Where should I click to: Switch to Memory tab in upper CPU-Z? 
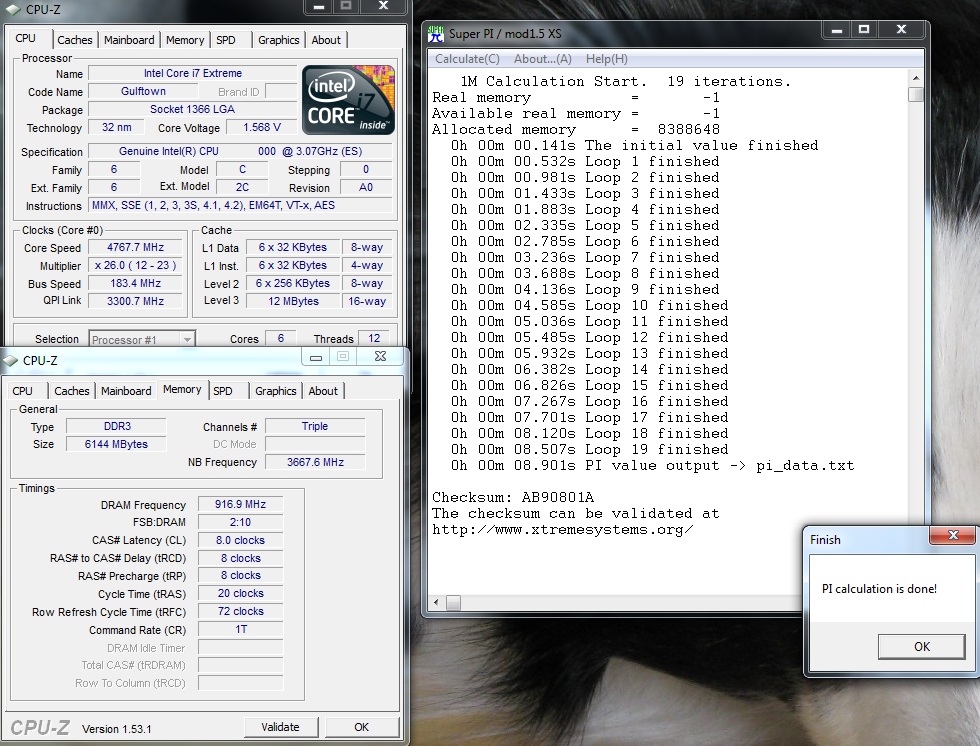pos(185,40)
